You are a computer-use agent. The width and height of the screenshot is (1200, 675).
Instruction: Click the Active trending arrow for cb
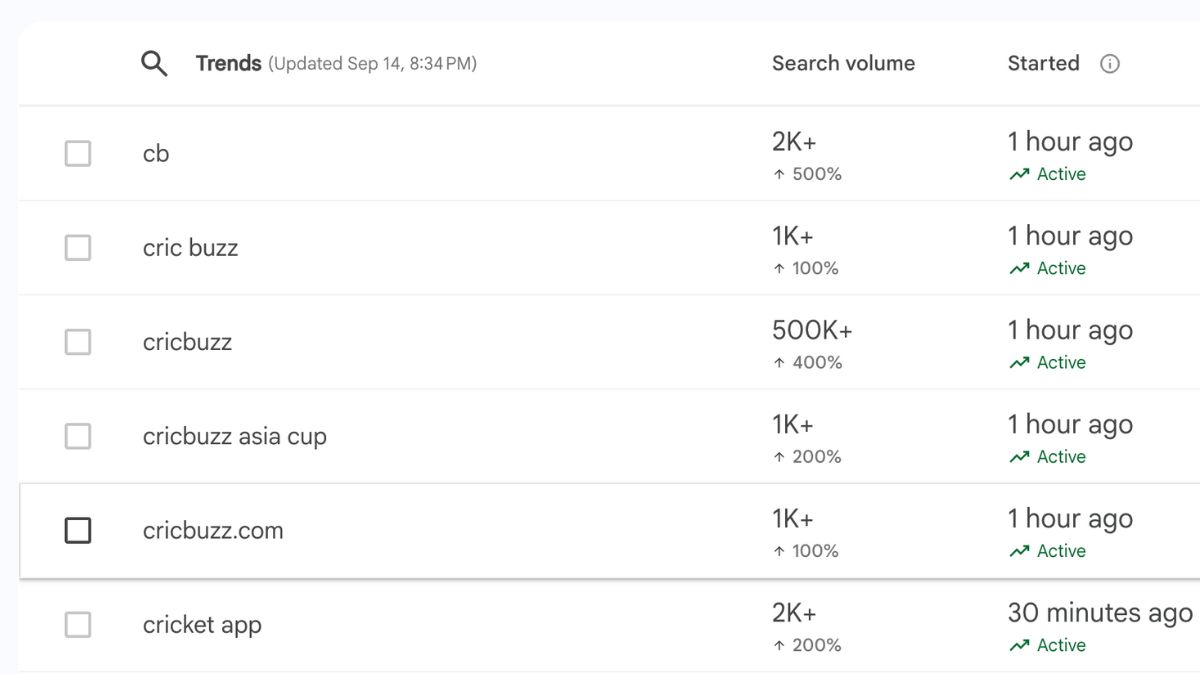[x=1019, y=174]
